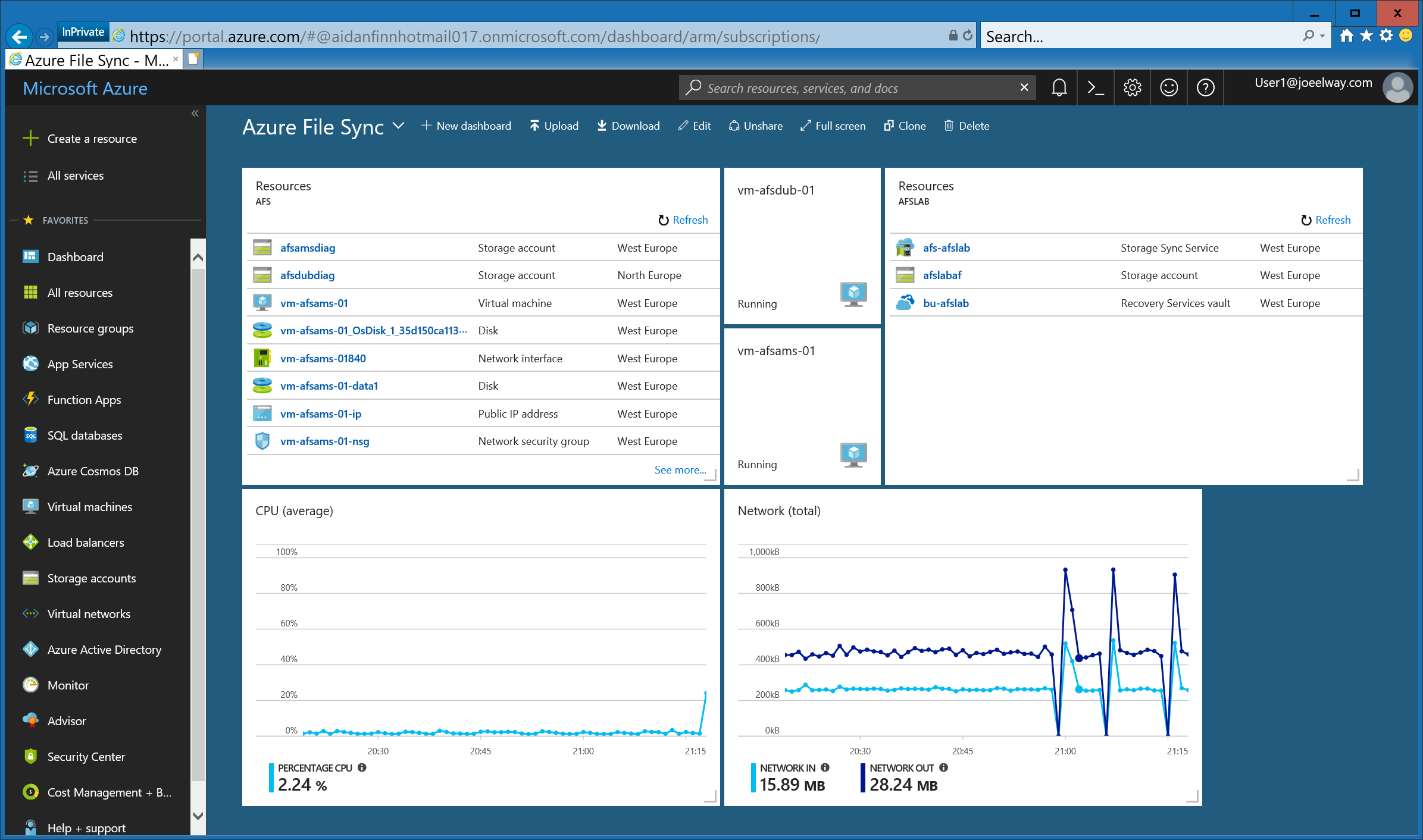Switch to Full screen
The width and height of the screenshot is (1423, 840).
[x=833, y=126]
